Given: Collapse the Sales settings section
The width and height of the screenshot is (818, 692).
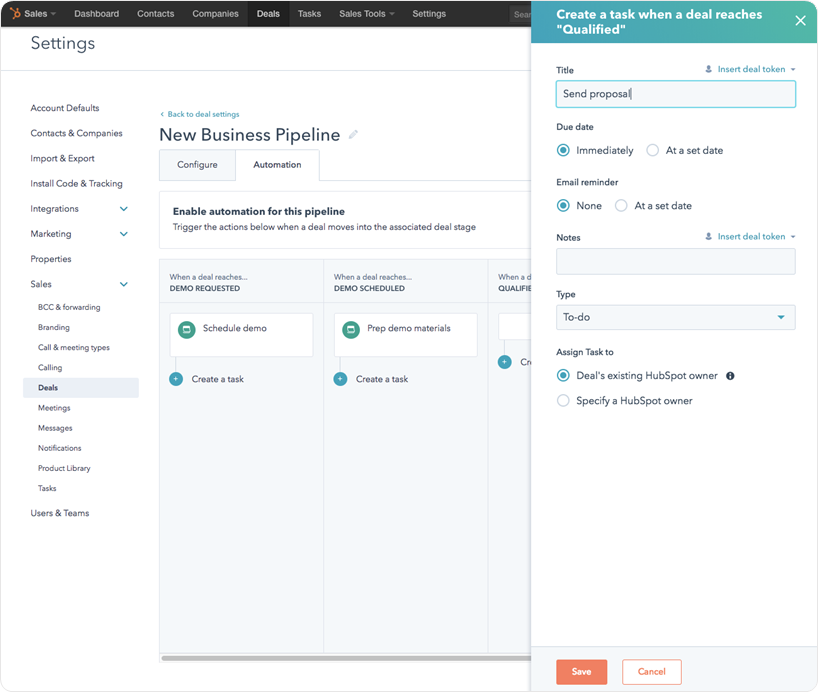Looking at the screenshot, I should pyautogui.click(x=124, y=284).
